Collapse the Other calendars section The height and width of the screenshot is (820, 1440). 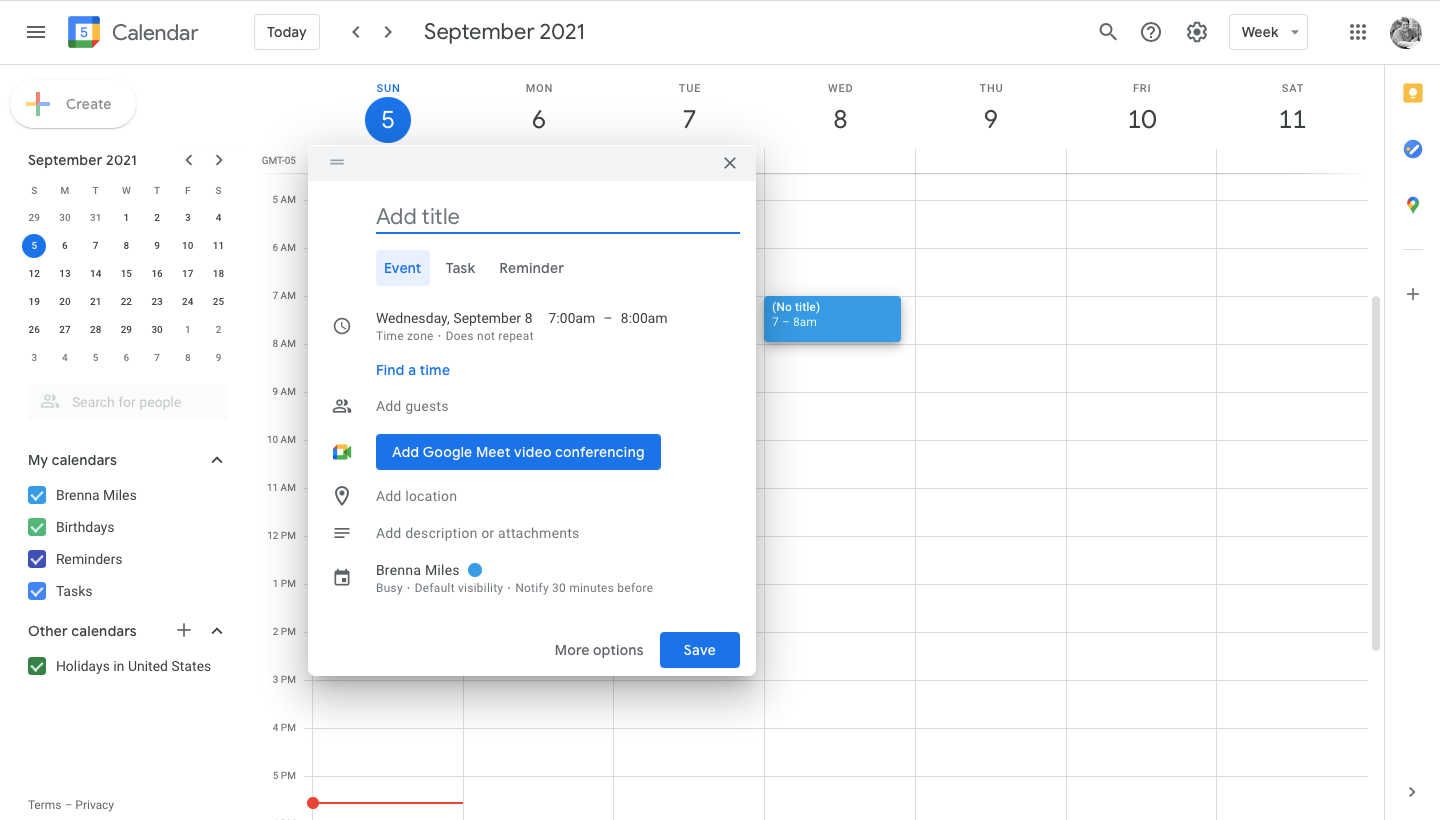pyautogui.click(x=216, y=631)
